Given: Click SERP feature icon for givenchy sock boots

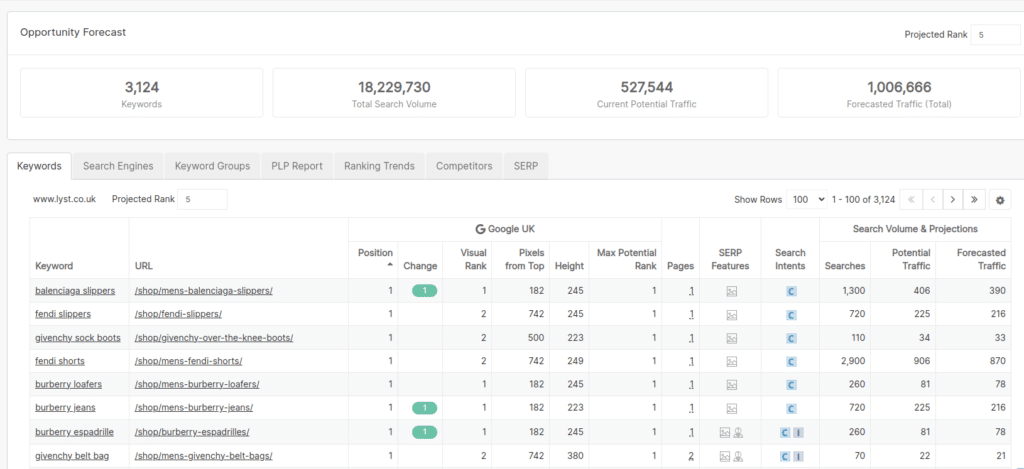Looking at the screenshot, I should pyautogui.click(x=731, y=338).
